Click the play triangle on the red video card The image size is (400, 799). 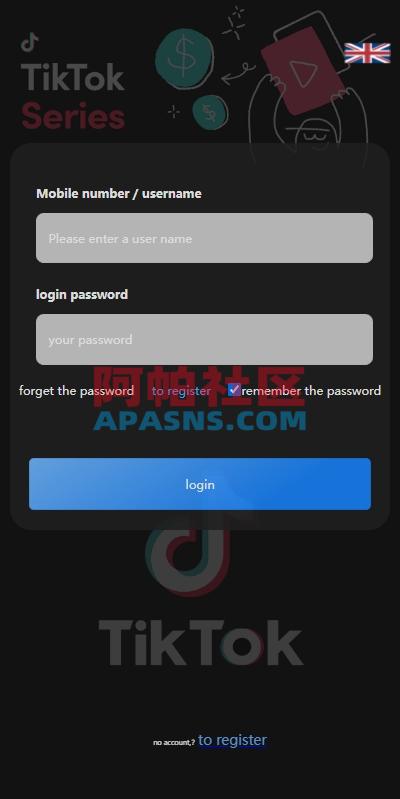pyautogui.click(x=303, y=74)
